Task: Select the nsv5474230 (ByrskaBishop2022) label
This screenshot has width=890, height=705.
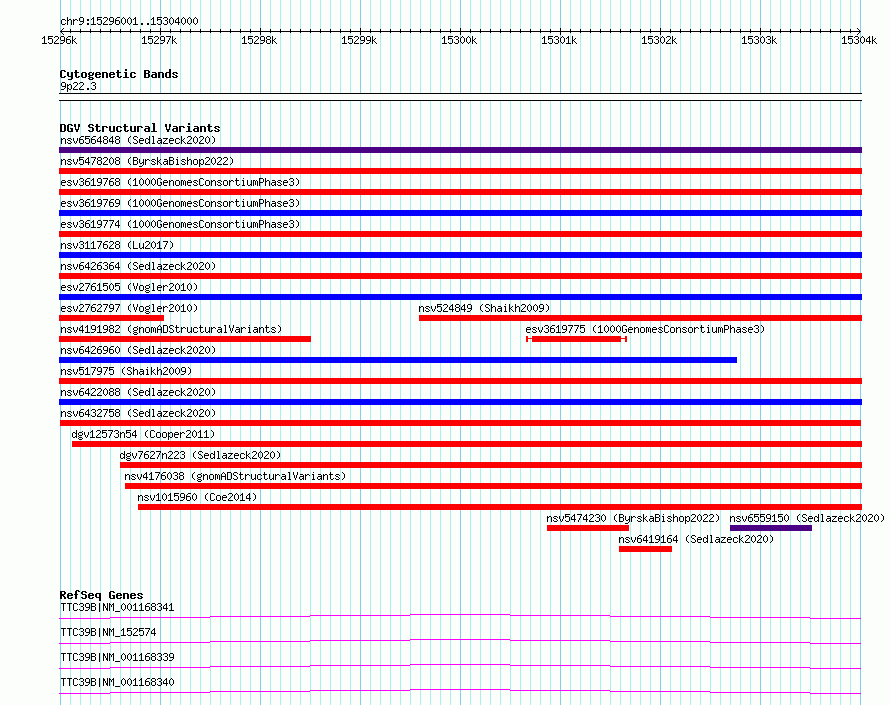Action: (x=633, y=518)
